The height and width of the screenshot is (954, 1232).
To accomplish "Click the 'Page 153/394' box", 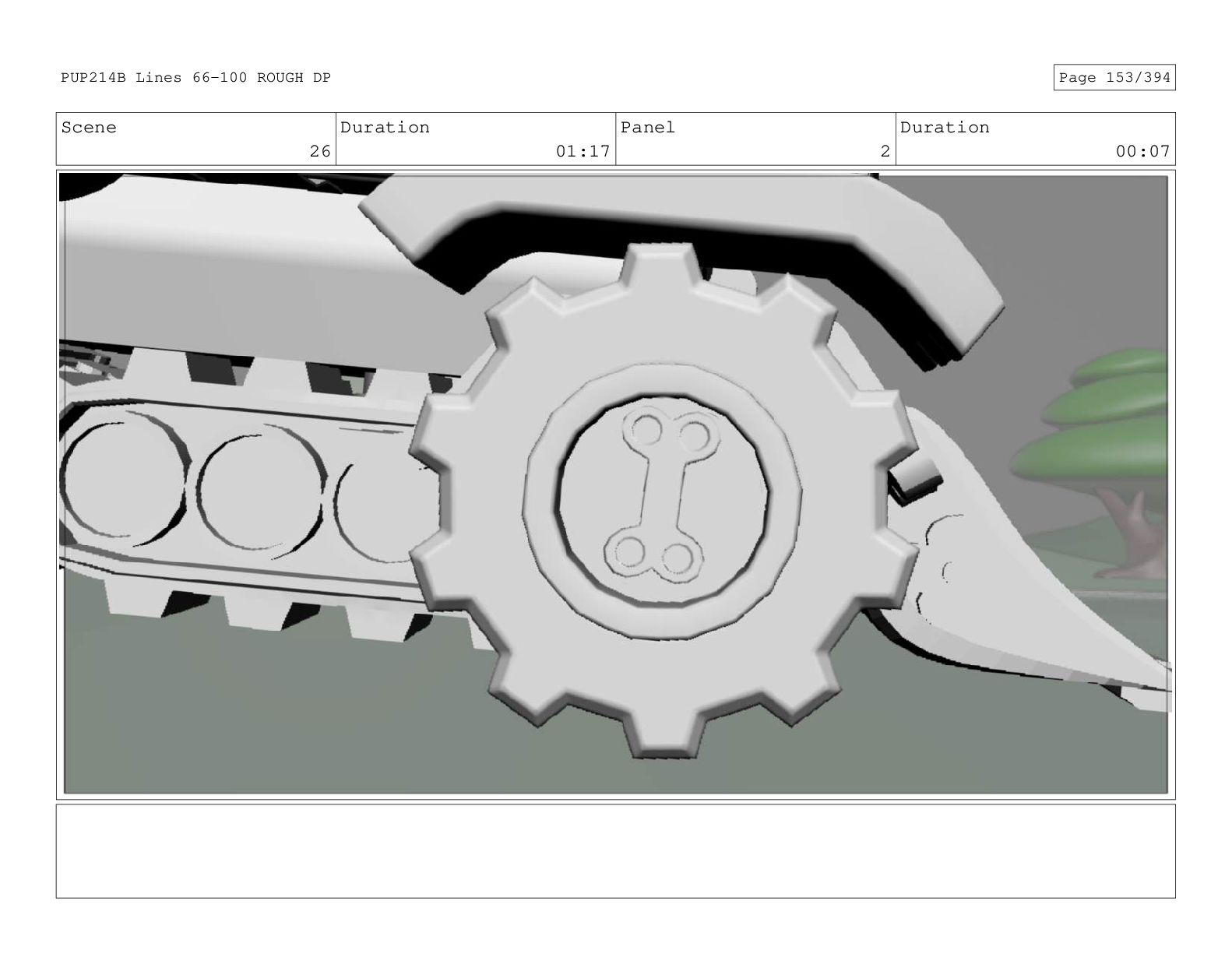I will point(1114,78).
